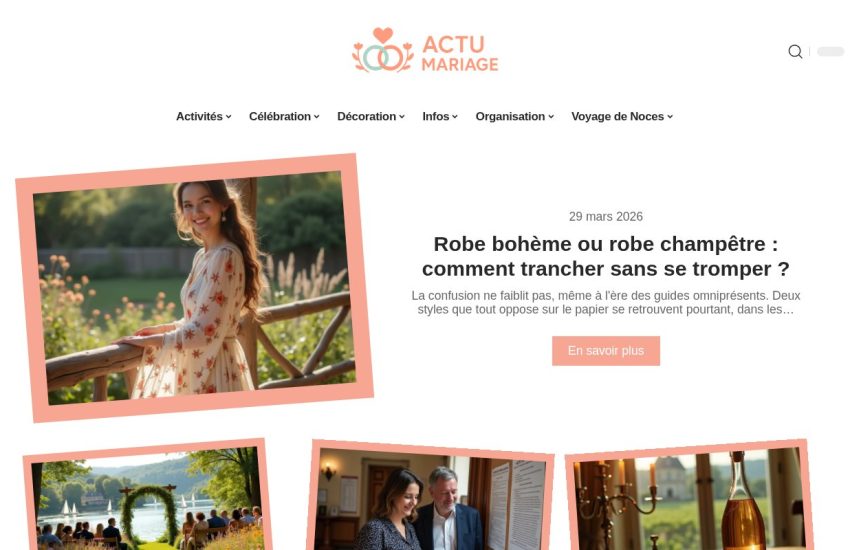
Task: Open the candelabra and bottle thumbnail
Action: pyautogui.click(x=690, y=496)
